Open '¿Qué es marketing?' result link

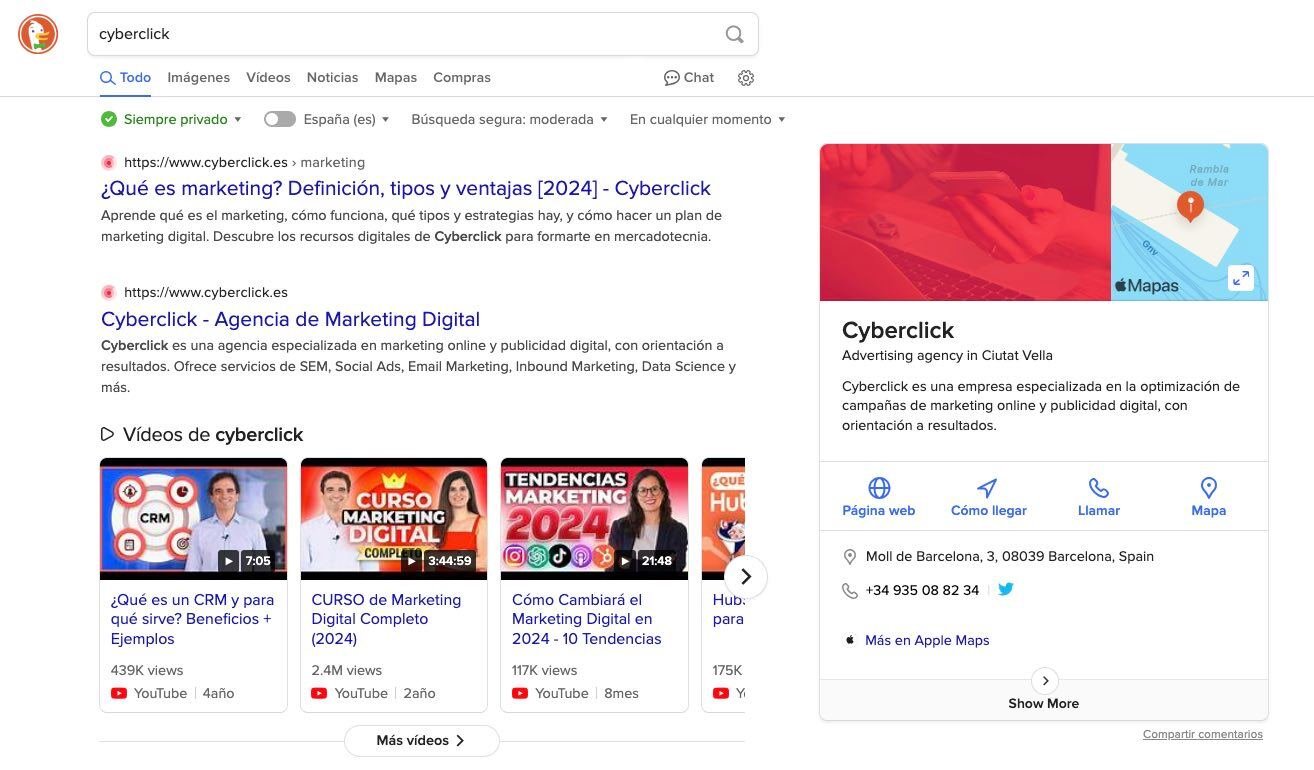coord(406,188)
